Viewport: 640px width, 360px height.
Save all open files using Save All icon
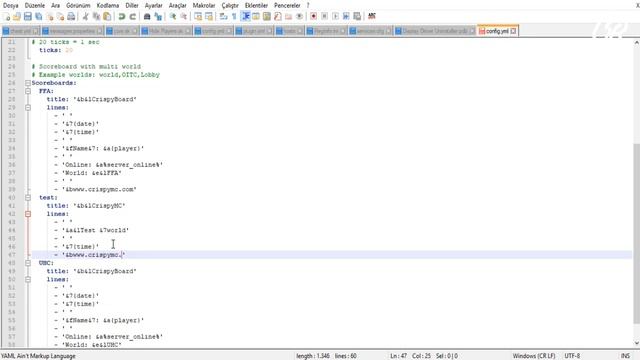click(x=39, y=17)
